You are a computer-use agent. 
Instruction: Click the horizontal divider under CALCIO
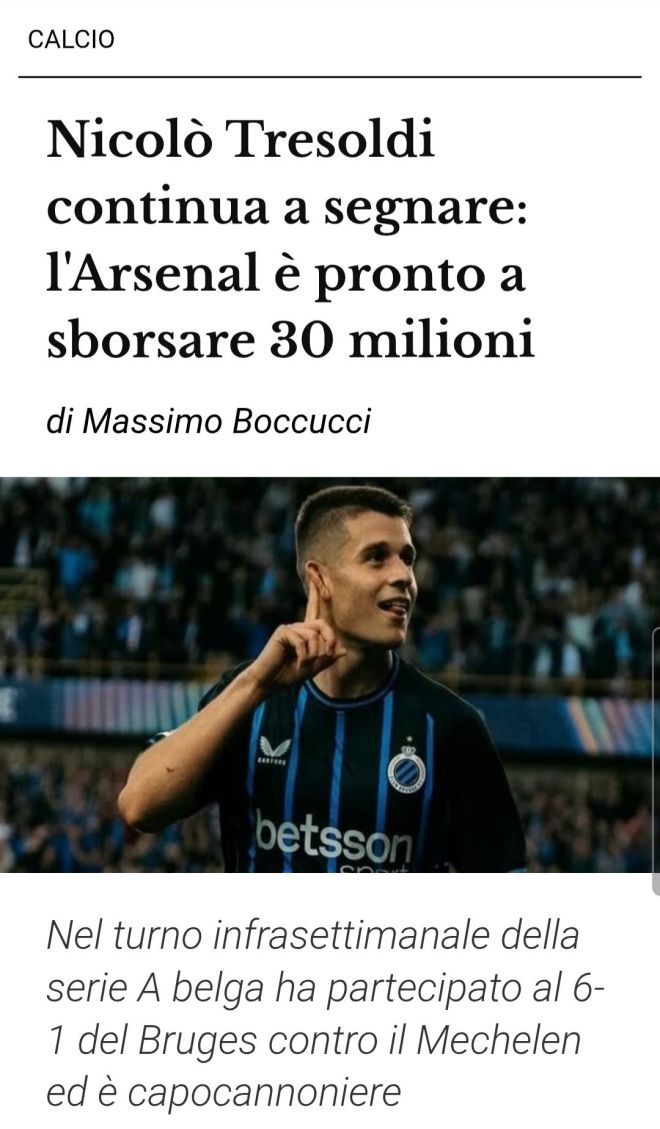(330, 76)
